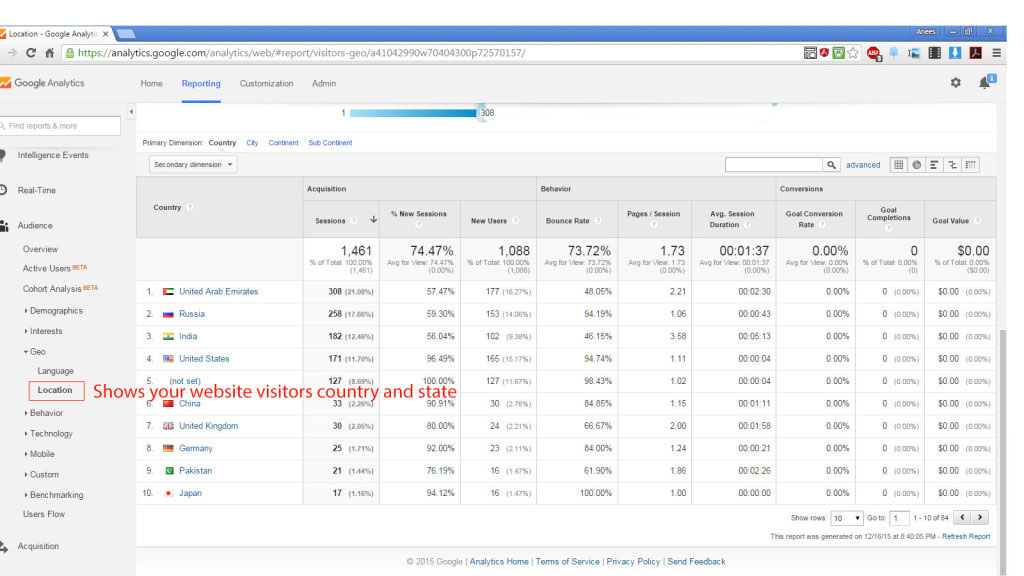The width and height of the screenshot is (1024, 576).
Task: Open the Home tab
Action: [152, 84]
